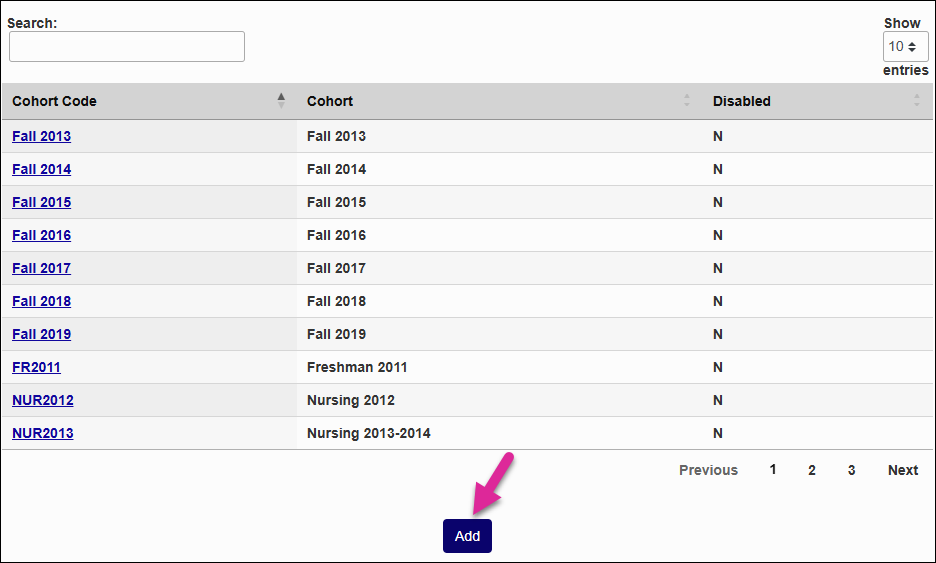936x563 pixels.
Task: Click the Next pagination button
Action: (x=903, y=470)
